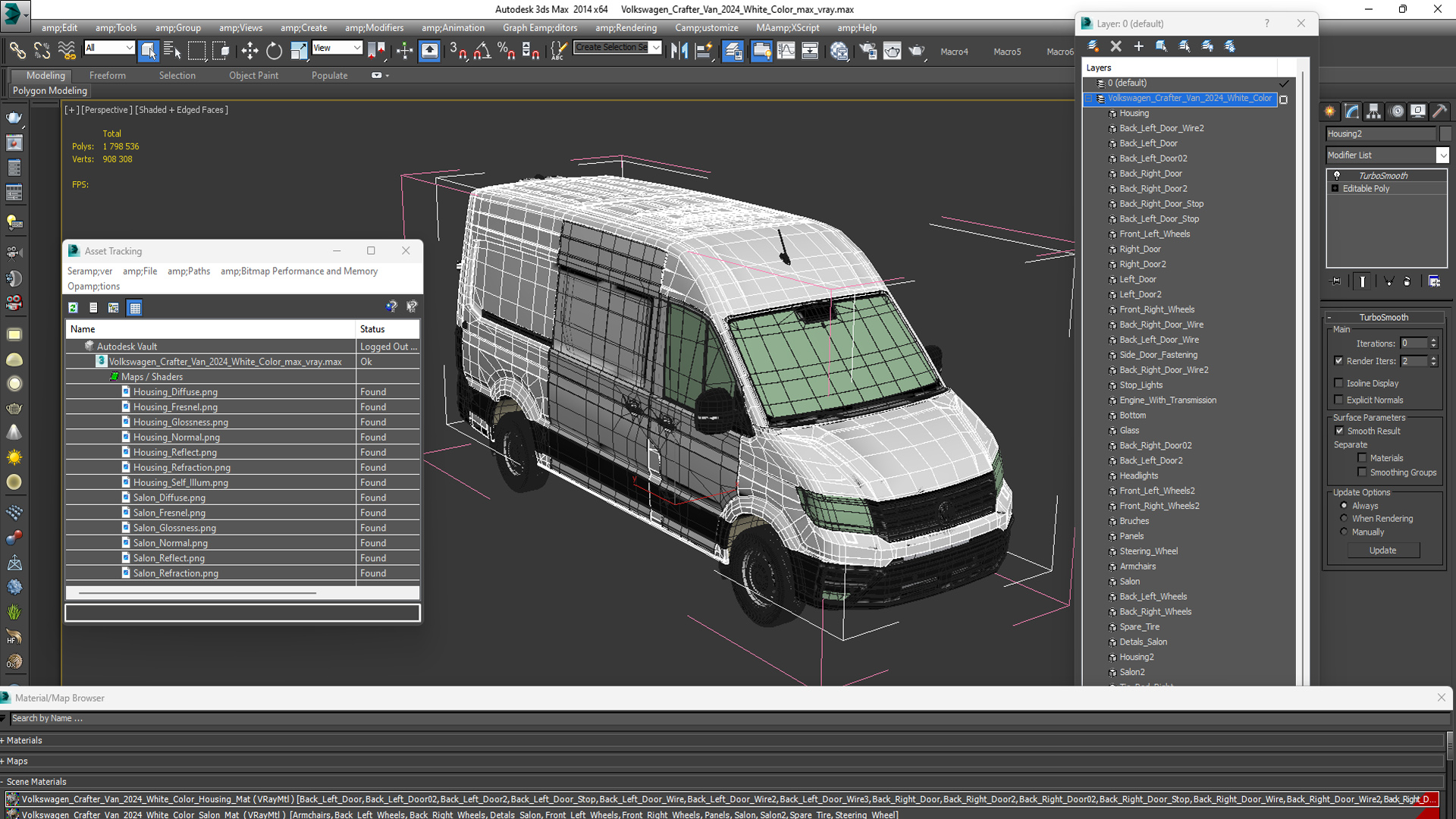Switch to the Freeform ribbon tab
Screen dimensions: 1456x819
108,76
